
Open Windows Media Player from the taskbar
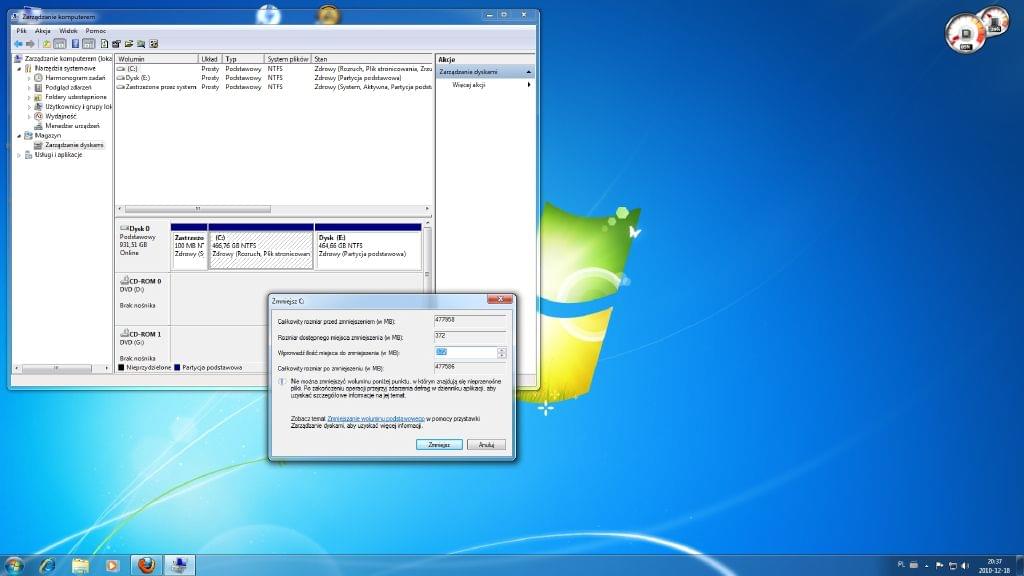112,565
